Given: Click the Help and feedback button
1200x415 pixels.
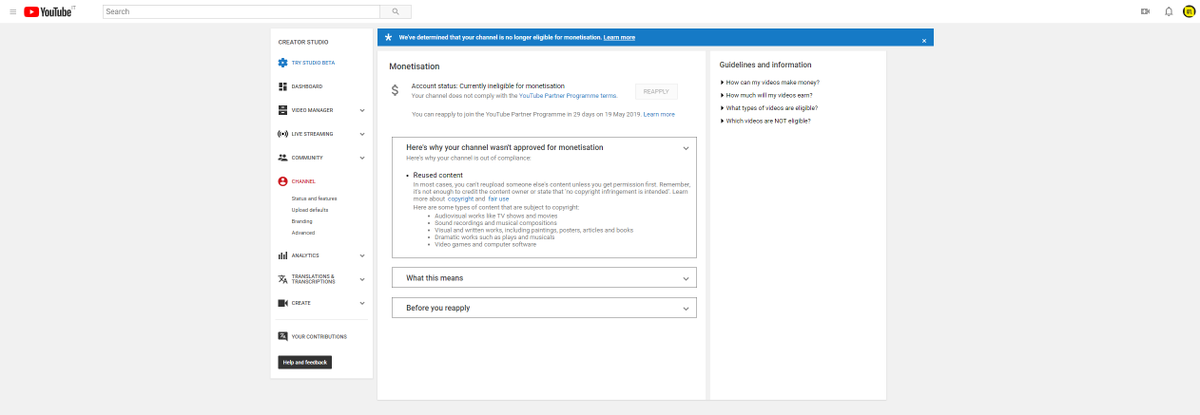Looking at the screenshot, I should (x=304, y=362).
